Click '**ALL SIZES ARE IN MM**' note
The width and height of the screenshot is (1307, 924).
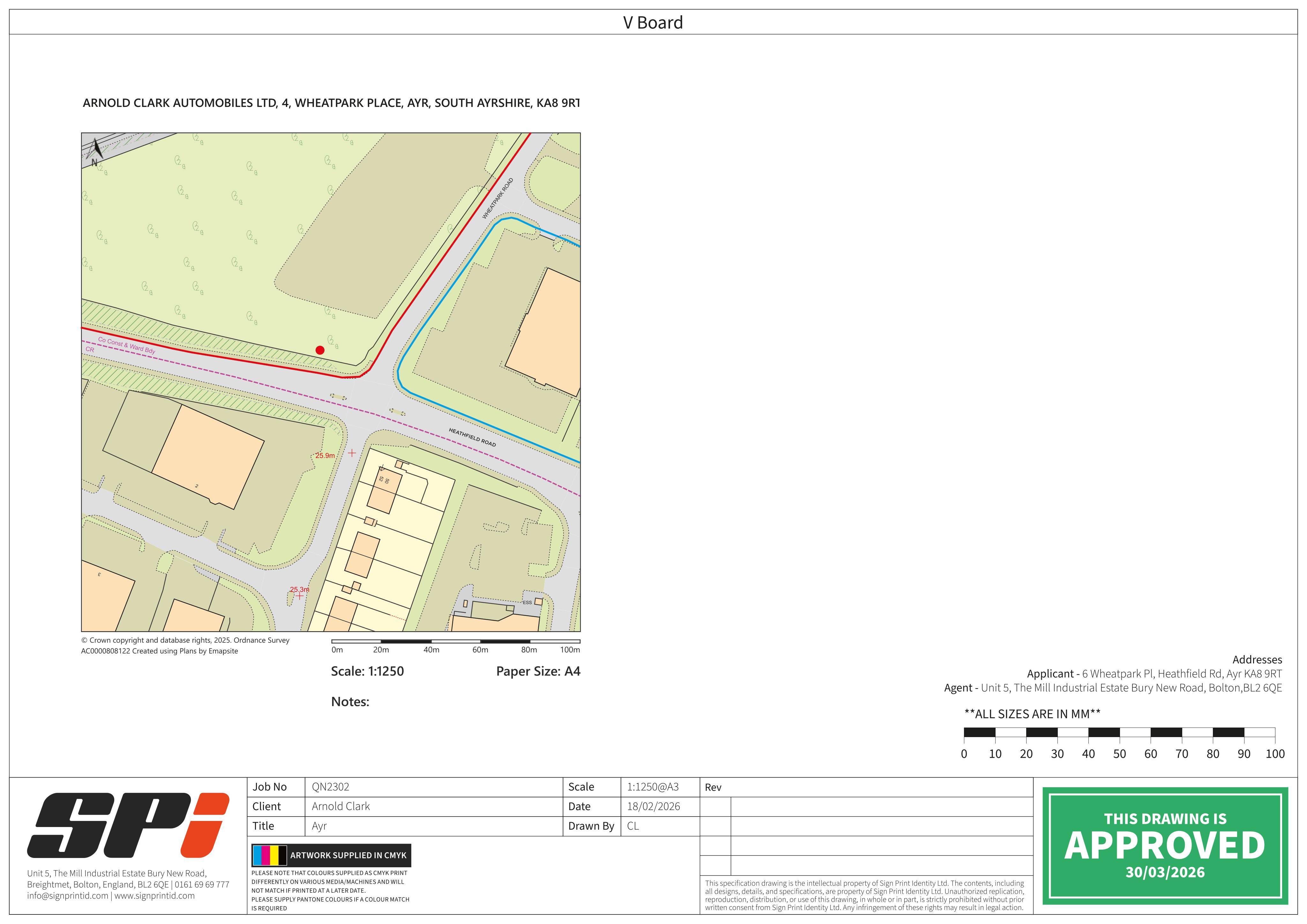point(1032,714)
